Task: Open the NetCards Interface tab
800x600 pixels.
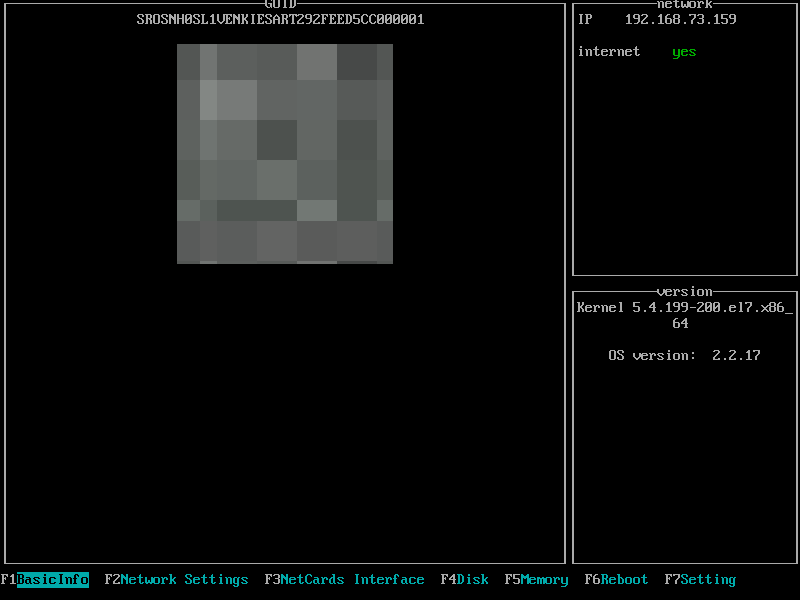Action: (x=352, y=580)
